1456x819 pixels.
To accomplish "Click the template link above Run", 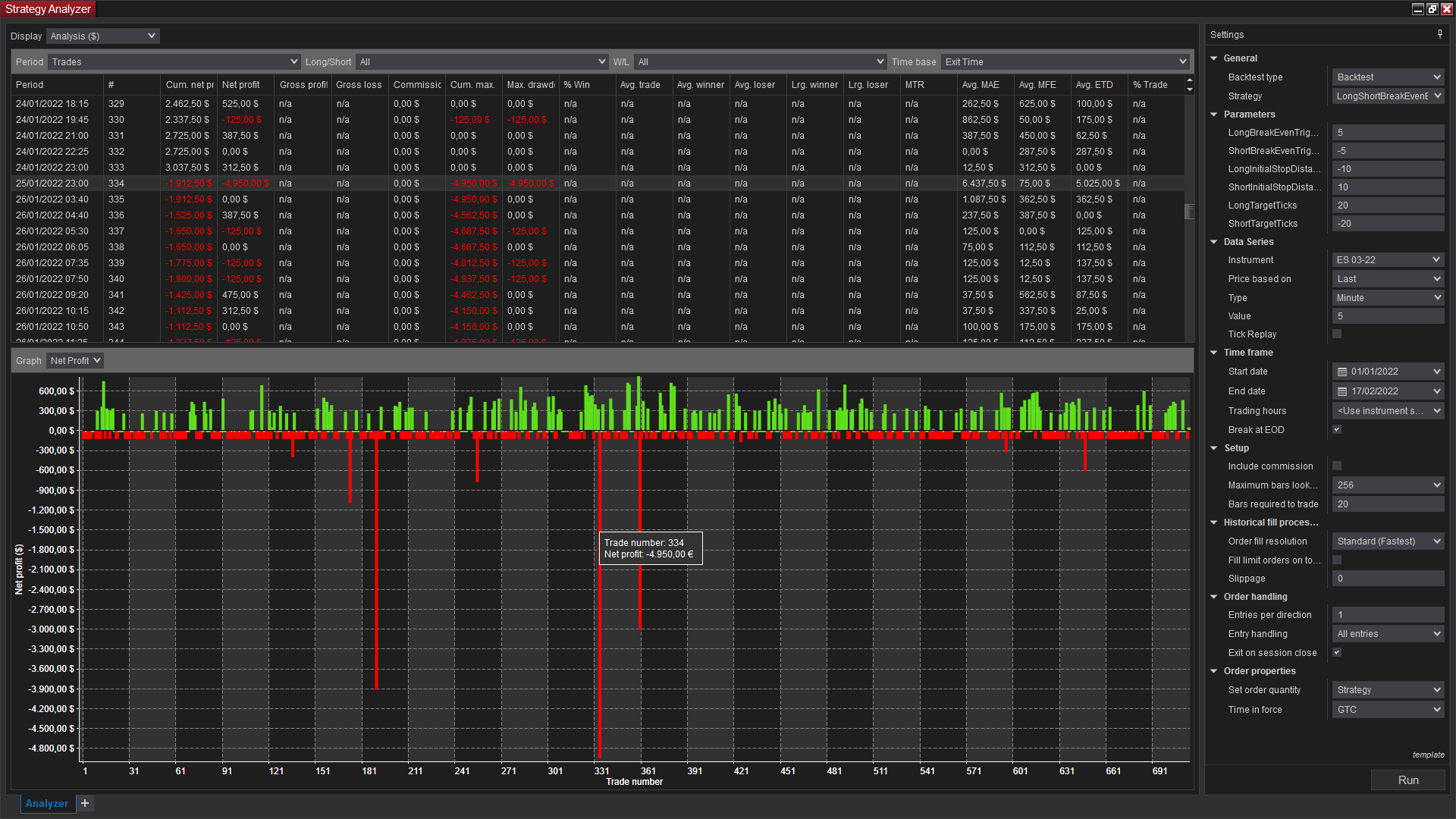I will coord(1428,755).
